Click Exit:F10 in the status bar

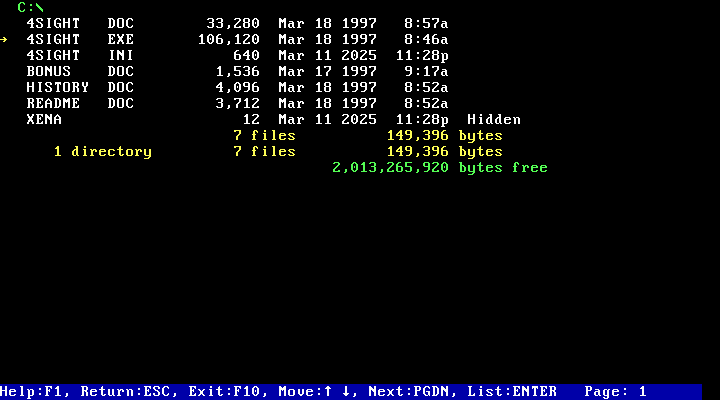[x=224, y=392]
